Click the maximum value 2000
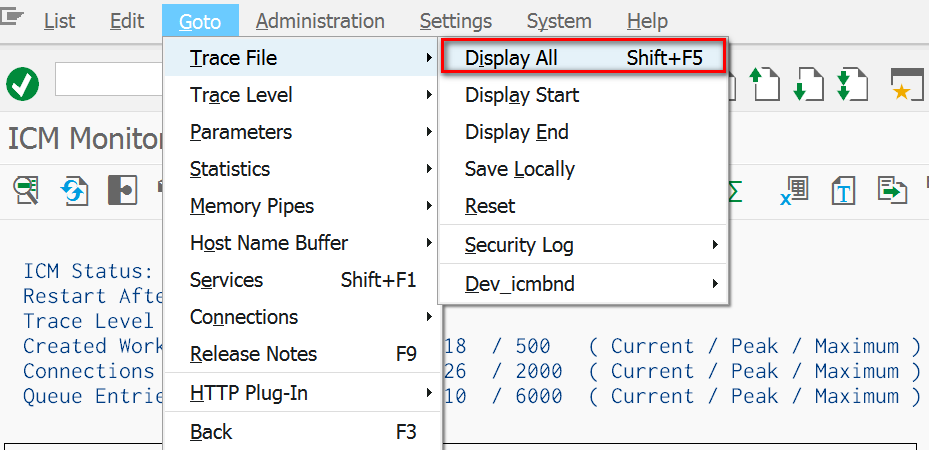Screen dimensions: 929x450 point(539,371)
